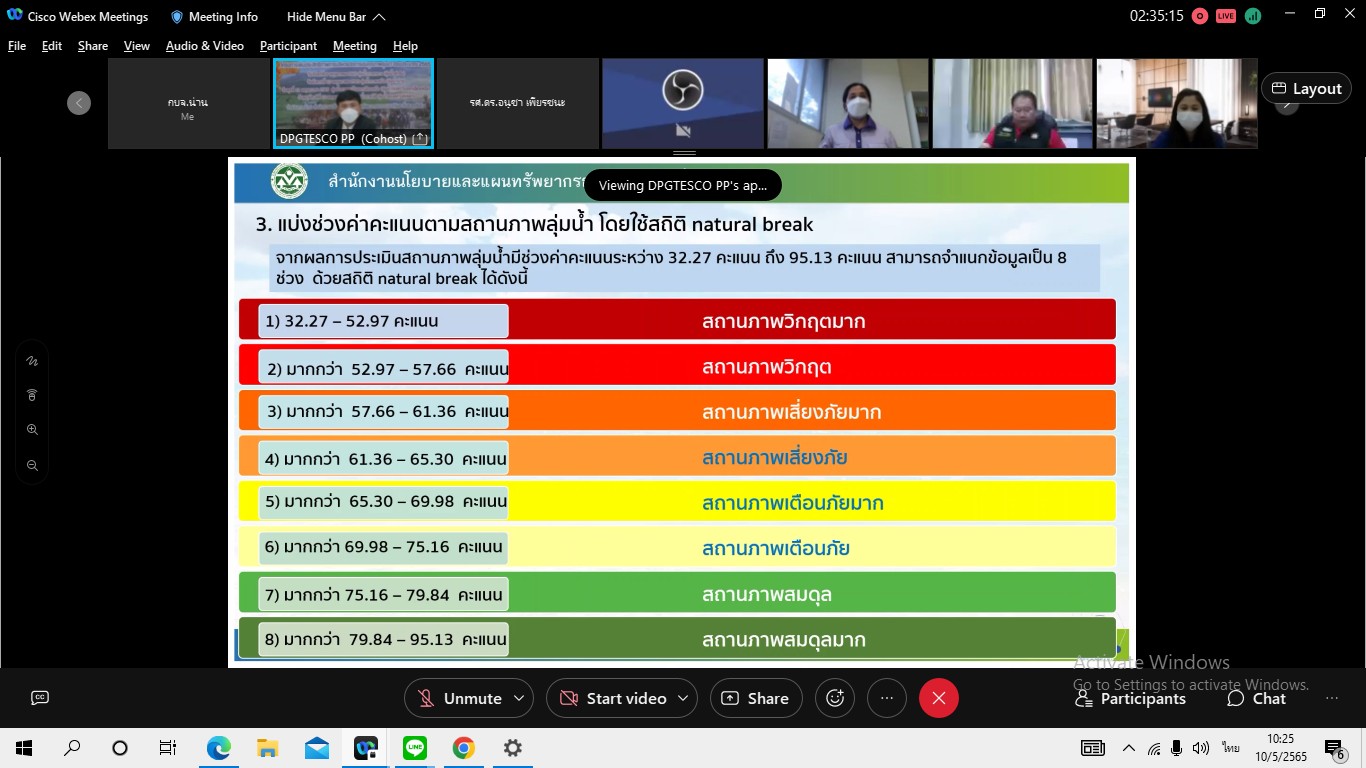Start video camera
The width and height of the screenshot is (1366, 768).
point(613,698)
